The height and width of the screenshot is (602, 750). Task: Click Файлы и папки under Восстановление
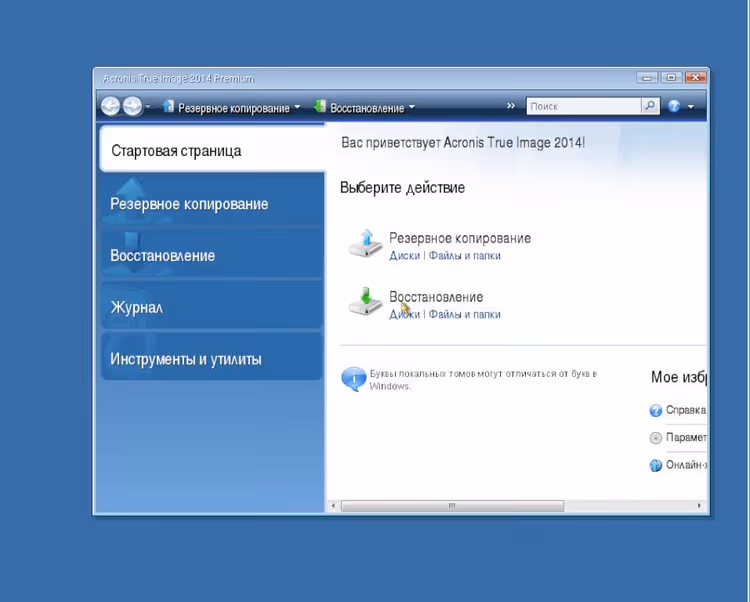click(x=464, y=315)
